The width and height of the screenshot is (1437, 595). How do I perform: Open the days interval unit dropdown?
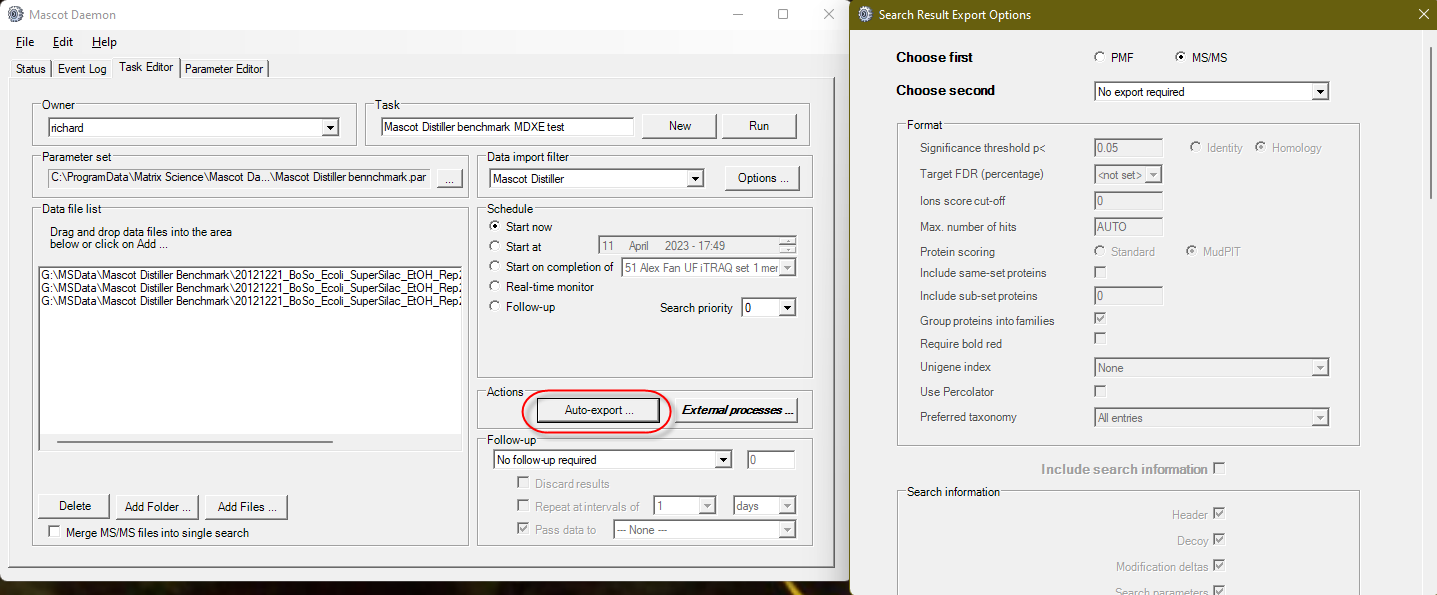765,506
